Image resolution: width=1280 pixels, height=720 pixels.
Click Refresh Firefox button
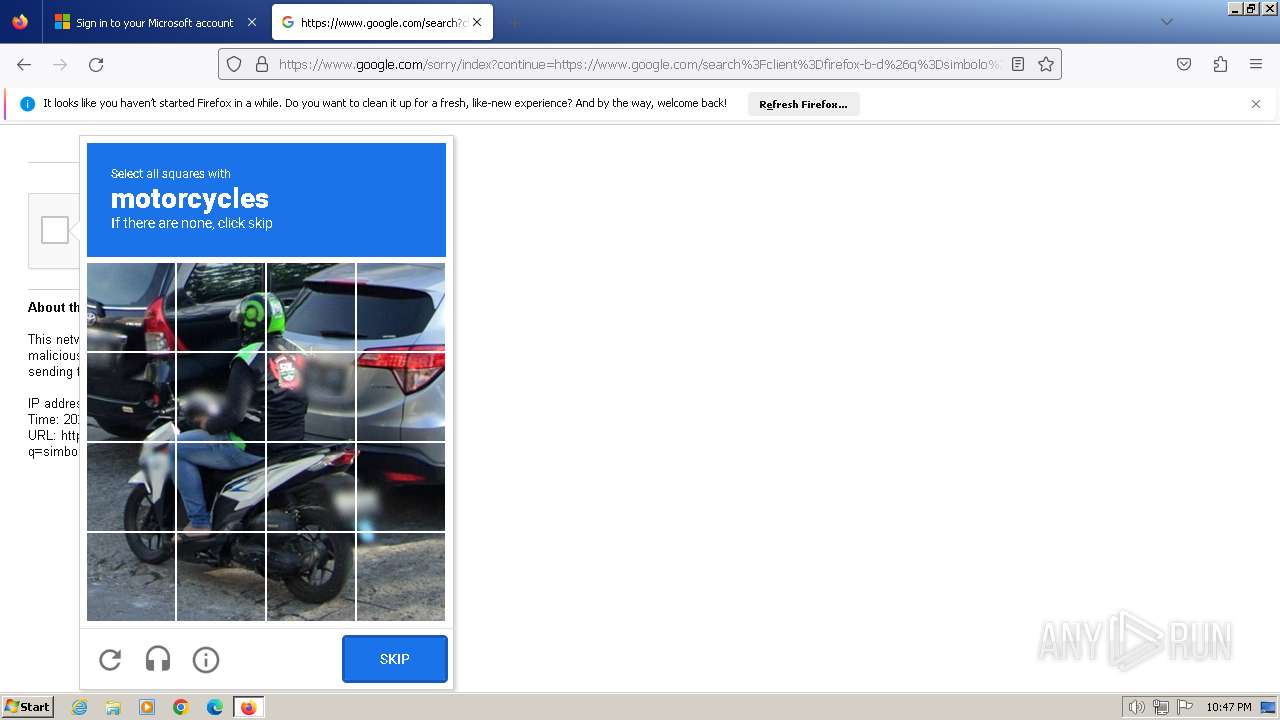click(803, 104)
